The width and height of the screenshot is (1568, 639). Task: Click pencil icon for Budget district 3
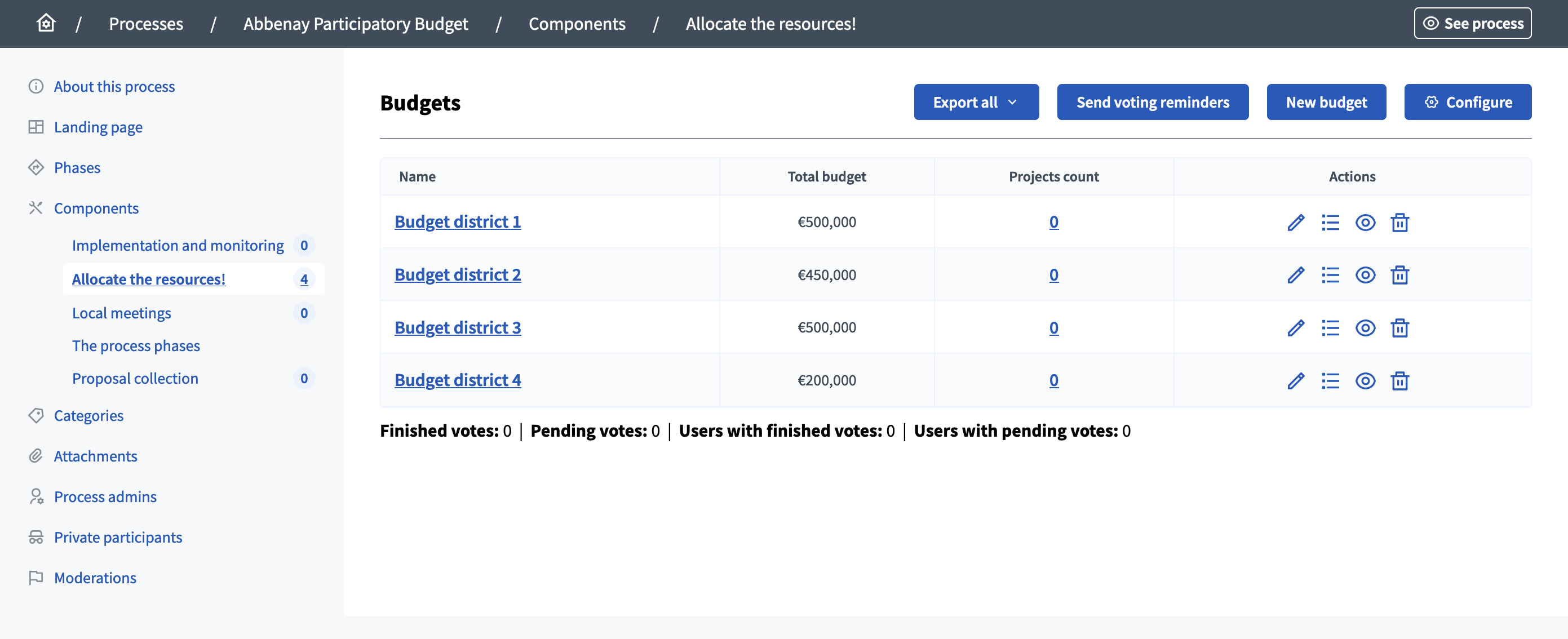1295,328
